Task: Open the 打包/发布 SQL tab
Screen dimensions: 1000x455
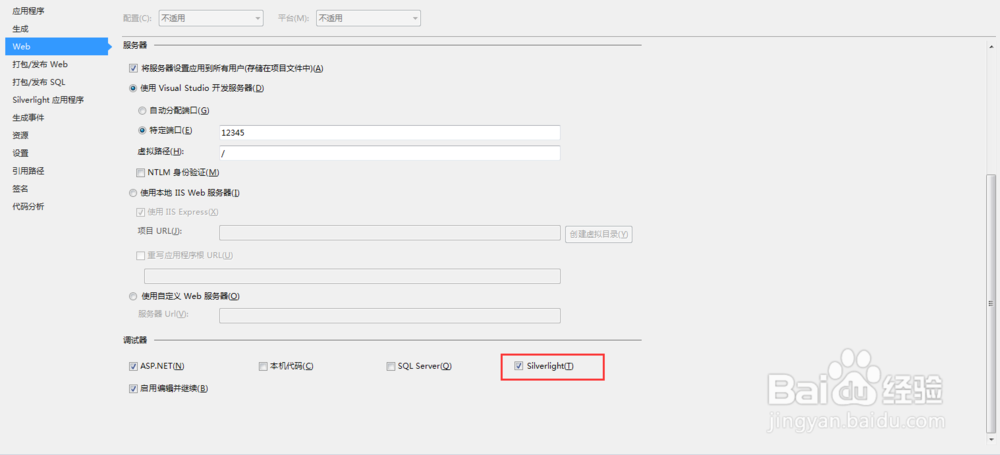Action: coord(38,82)
